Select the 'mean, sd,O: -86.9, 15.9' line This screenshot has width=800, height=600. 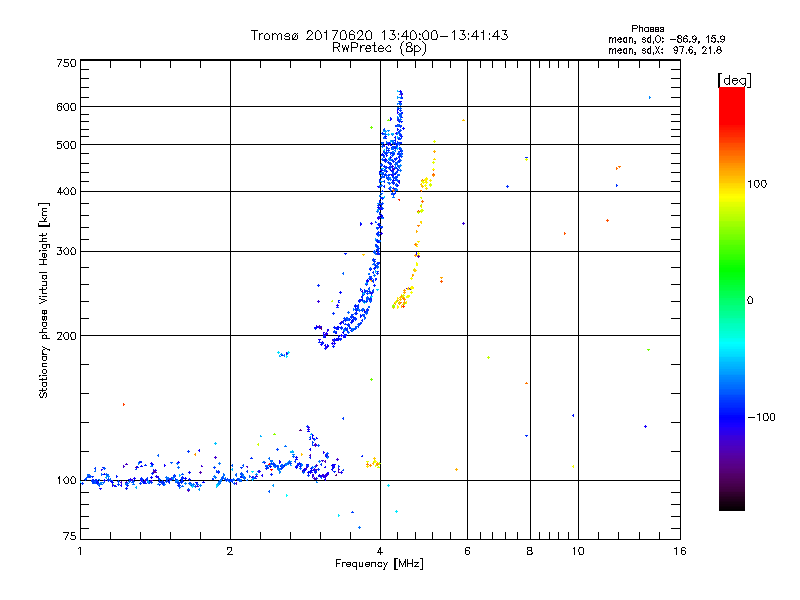[x=666, y=39]
